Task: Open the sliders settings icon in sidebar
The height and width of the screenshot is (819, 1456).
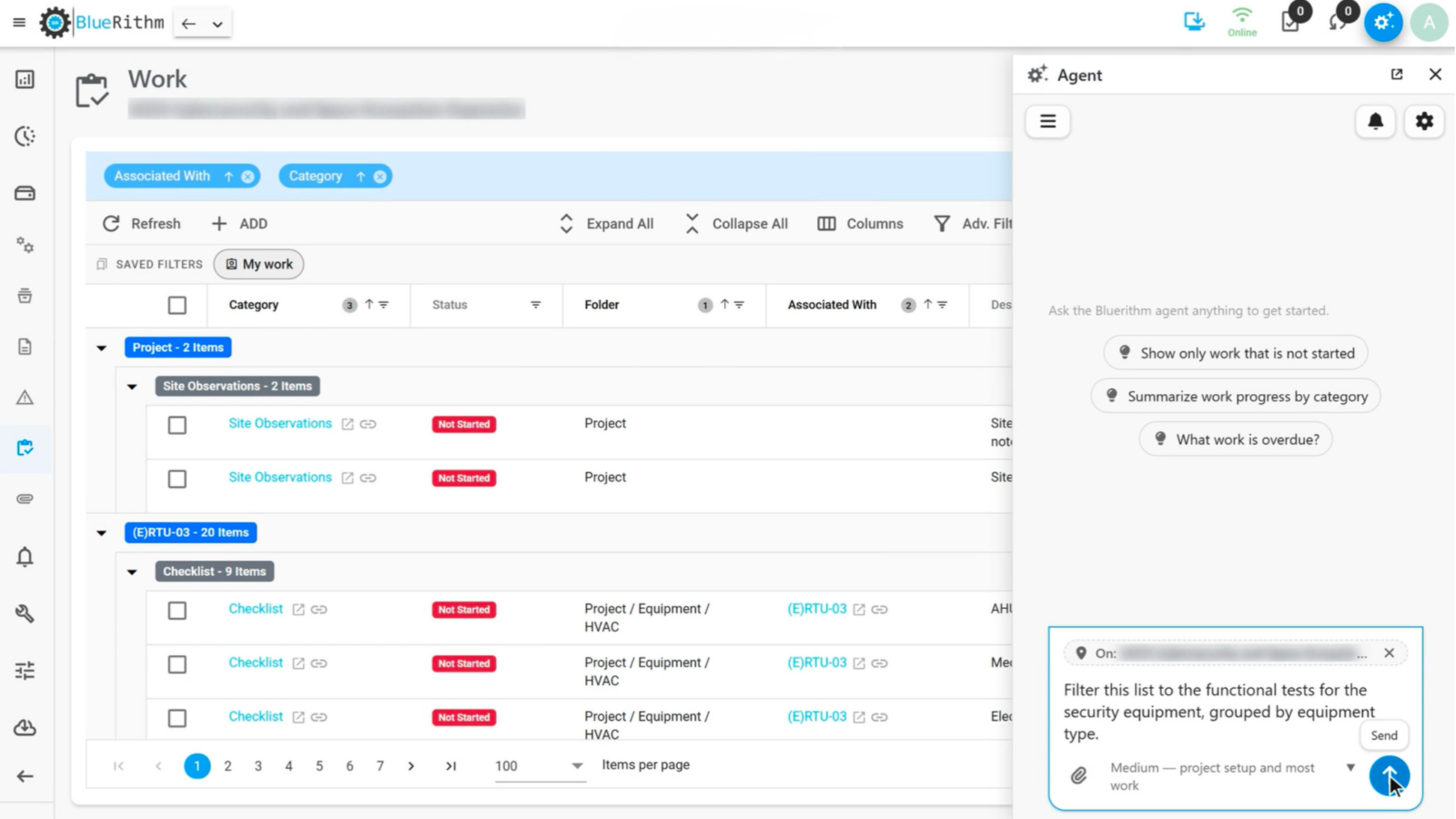Action: tap(25, 671)
